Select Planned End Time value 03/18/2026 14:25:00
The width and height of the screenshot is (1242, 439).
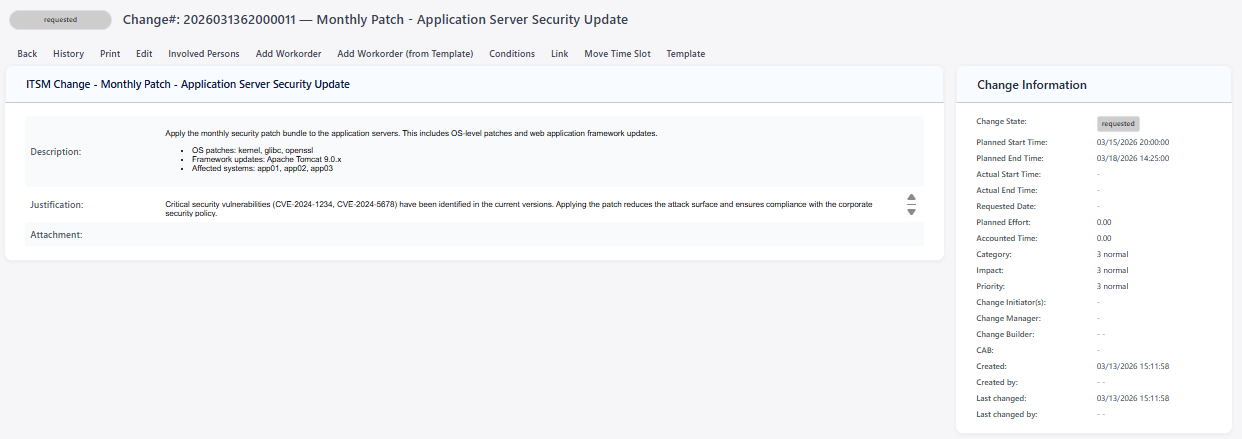pos(1133,158)
